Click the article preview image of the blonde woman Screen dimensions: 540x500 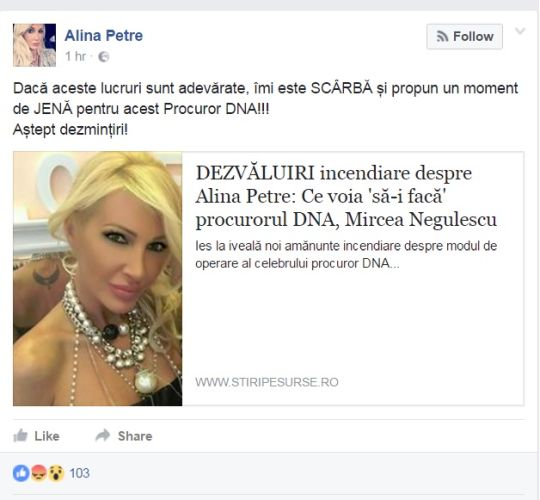point(98,279)
